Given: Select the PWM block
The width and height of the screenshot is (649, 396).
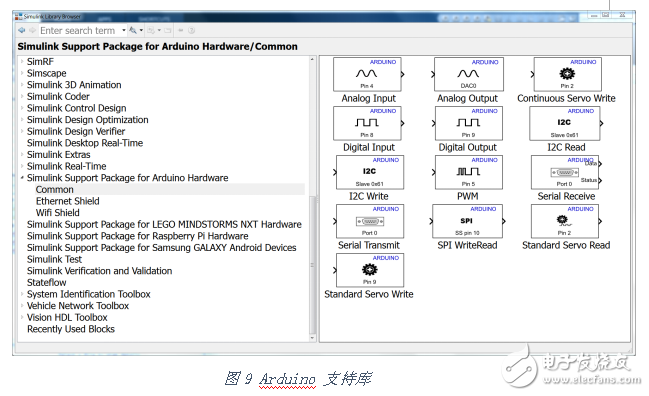Looking at the screenshot, I should click(x=468, y=172).
